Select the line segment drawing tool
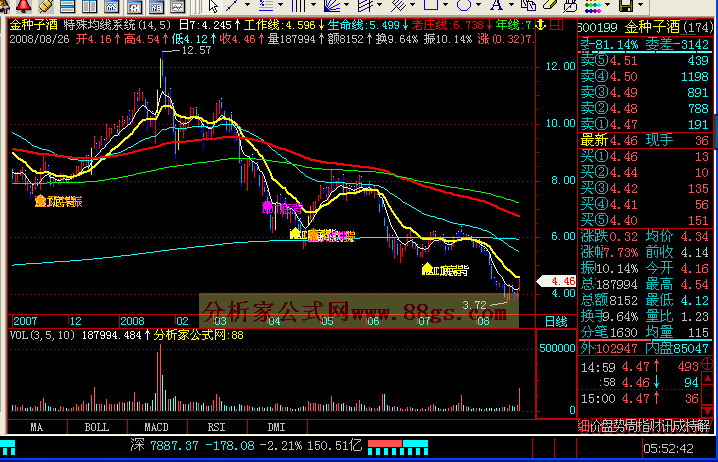 click(x=232, y=5)
